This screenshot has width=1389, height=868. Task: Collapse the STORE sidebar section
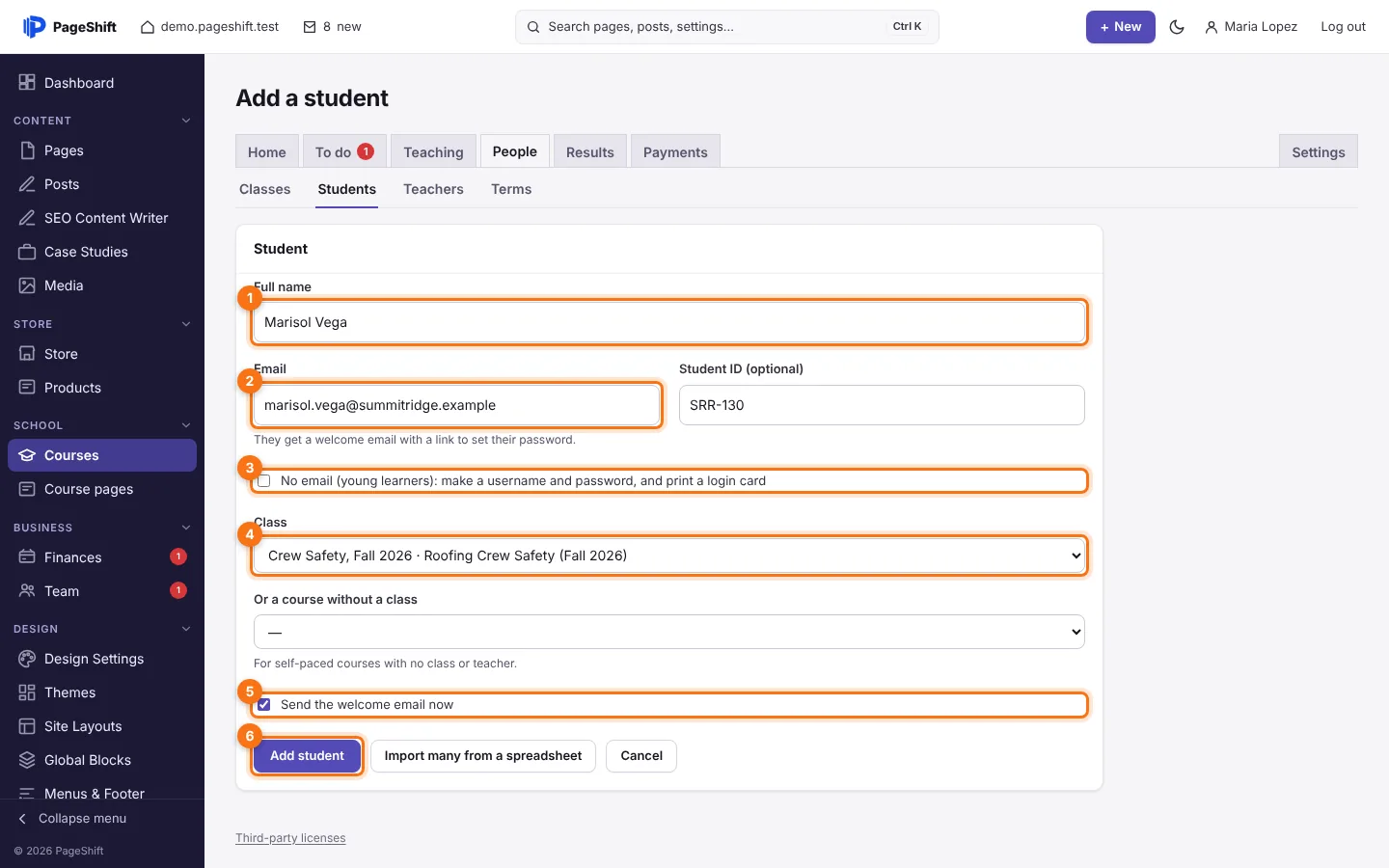coord(186,324)
